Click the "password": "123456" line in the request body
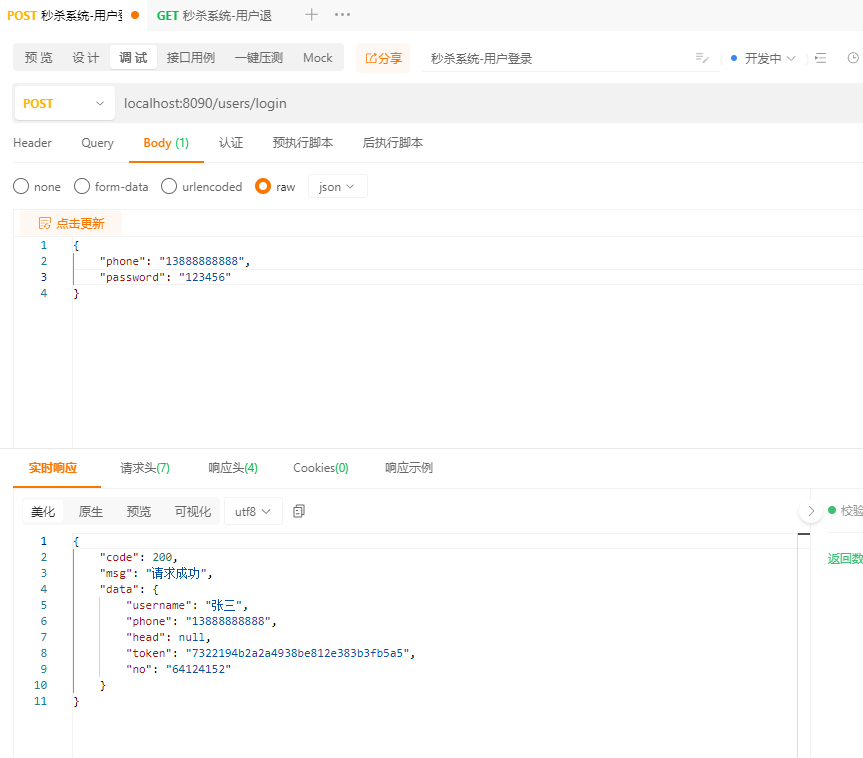This screenshot has height=758, width=863. [x=165, y=277]
